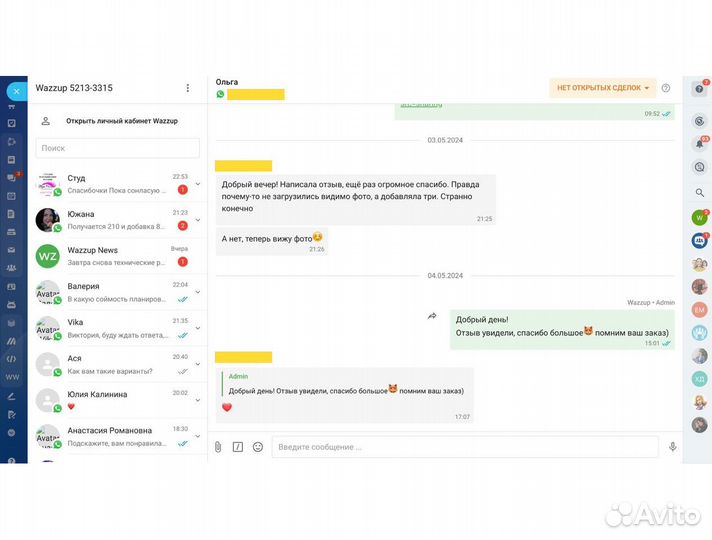This screenshot has height=540, width=712.
Task: Open the message templates slash icon
Action: click(238, 447)
